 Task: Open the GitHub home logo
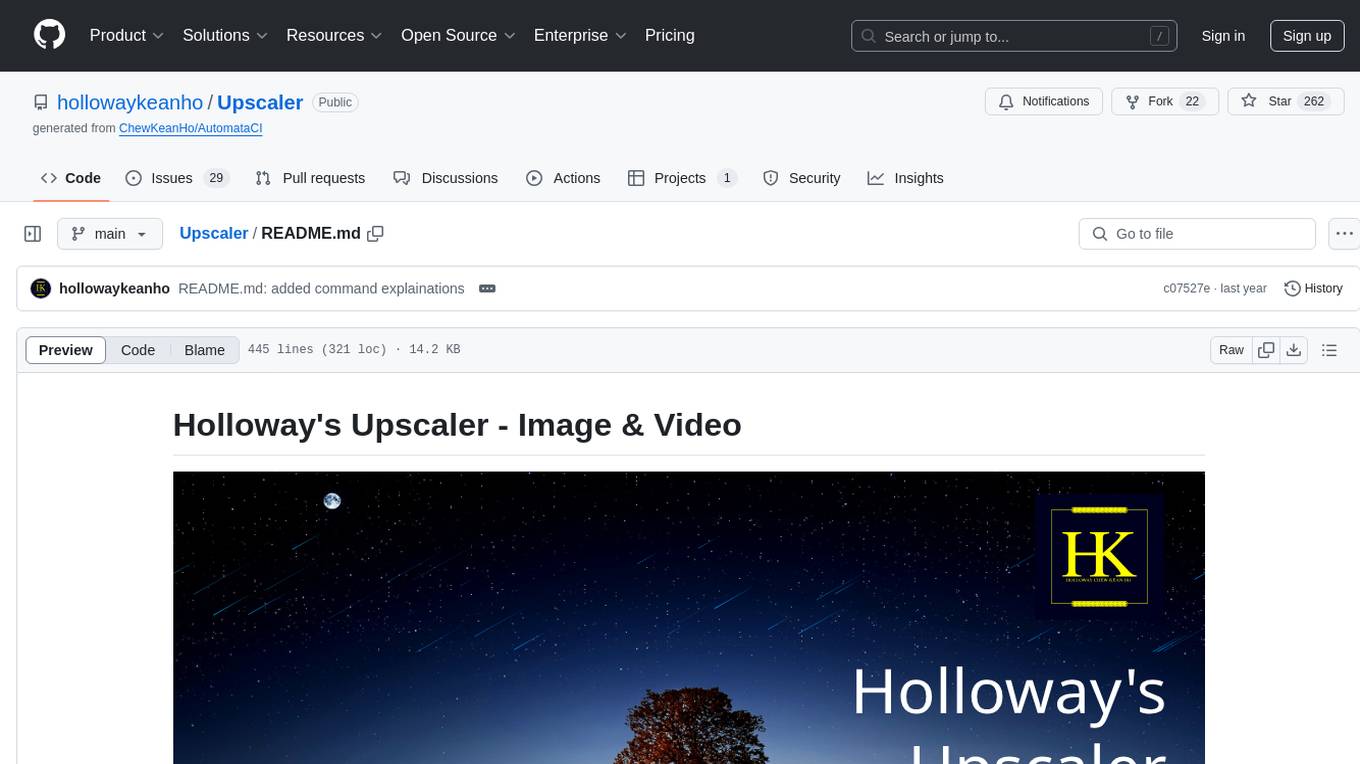click(50, 35)
